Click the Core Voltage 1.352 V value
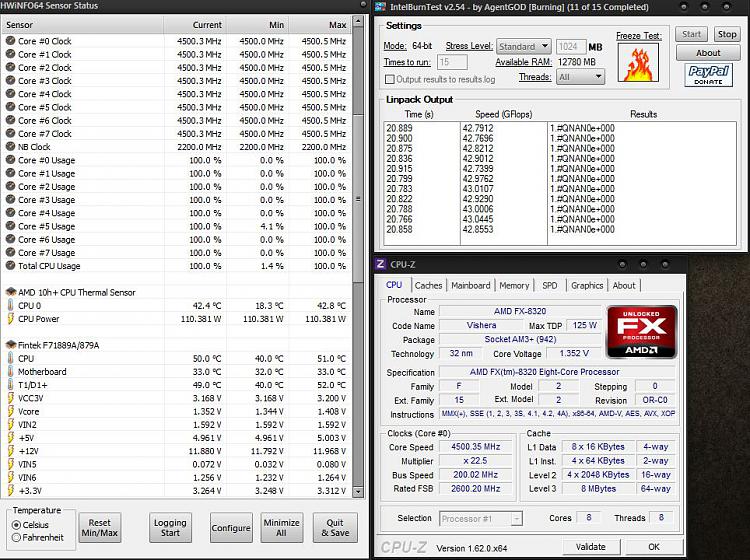Viewport: 750px width, 560px height. click(574, 353)
